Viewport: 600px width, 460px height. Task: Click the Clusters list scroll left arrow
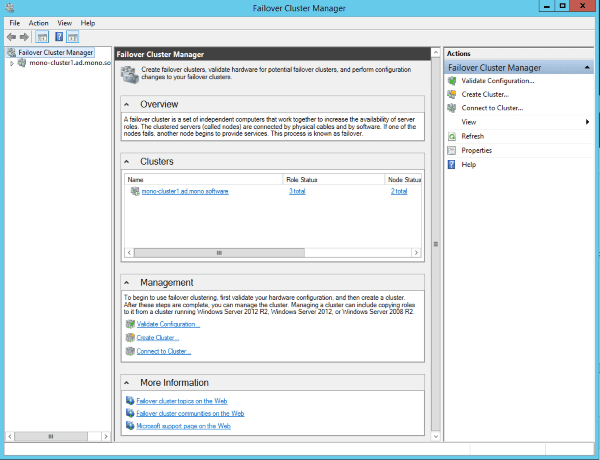(129, 253)
